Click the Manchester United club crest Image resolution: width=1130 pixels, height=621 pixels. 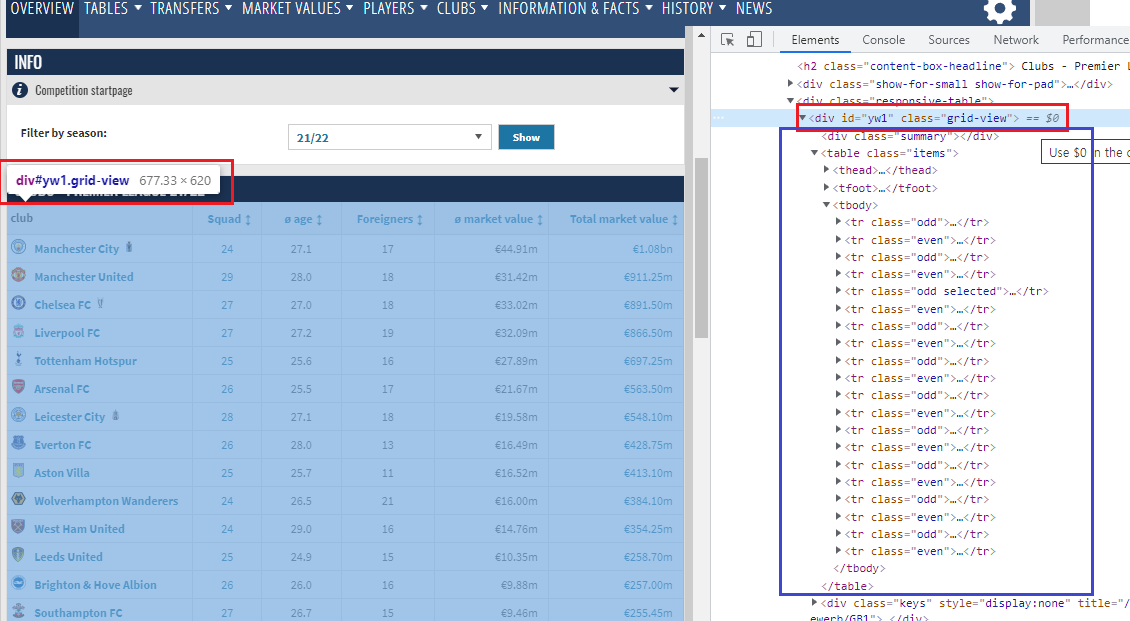click(x=19, y=275)
